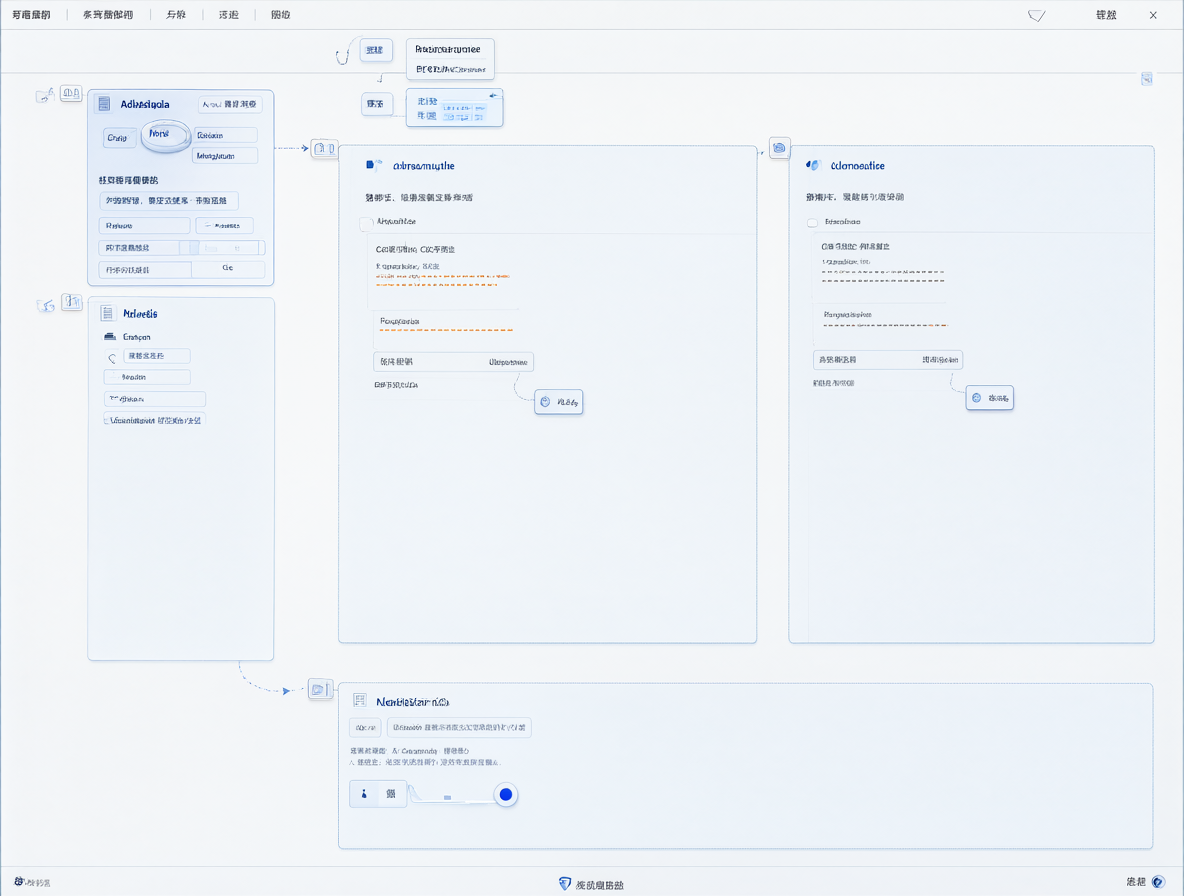Click the wide text field in the bottom panel
Image resolution: width=1184 pixels, height=896 pixels.
[x=459, y=728]
